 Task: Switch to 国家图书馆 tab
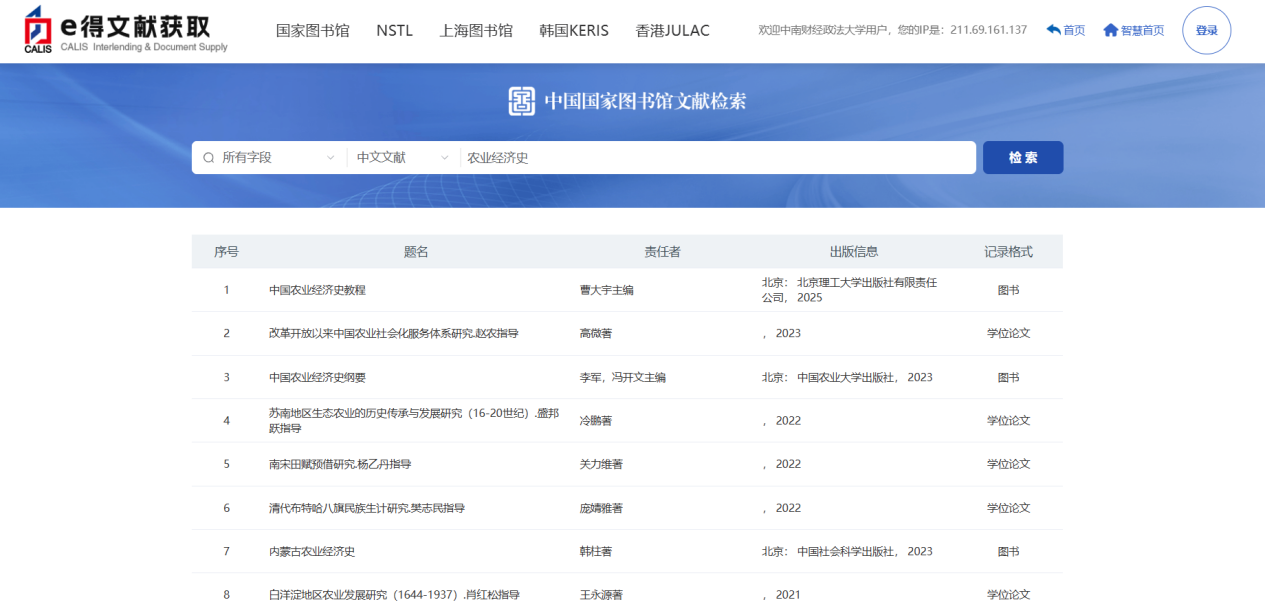(x=313, y=31)
